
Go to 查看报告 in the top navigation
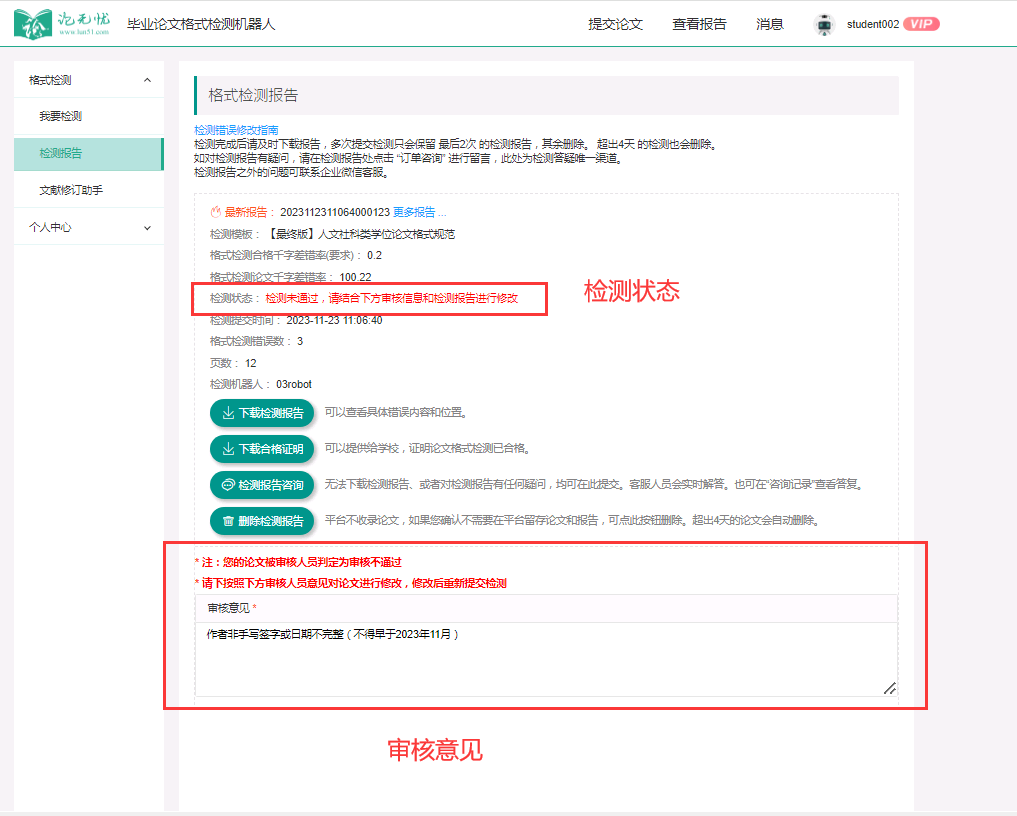699,25
